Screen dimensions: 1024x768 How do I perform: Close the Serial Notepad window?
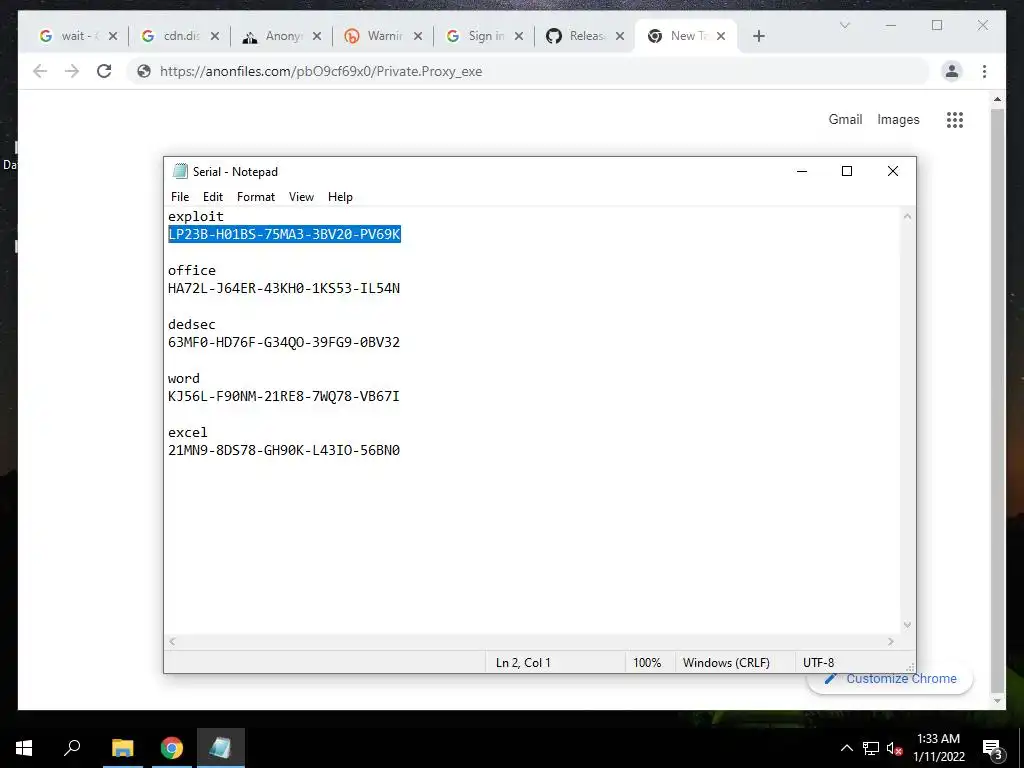[x=893, y=171]
